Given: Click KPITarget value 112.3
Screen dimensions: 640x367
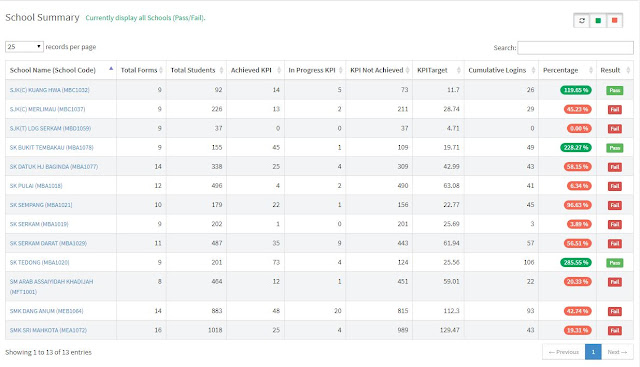Looking at the screenshot, I should [451, 311].
